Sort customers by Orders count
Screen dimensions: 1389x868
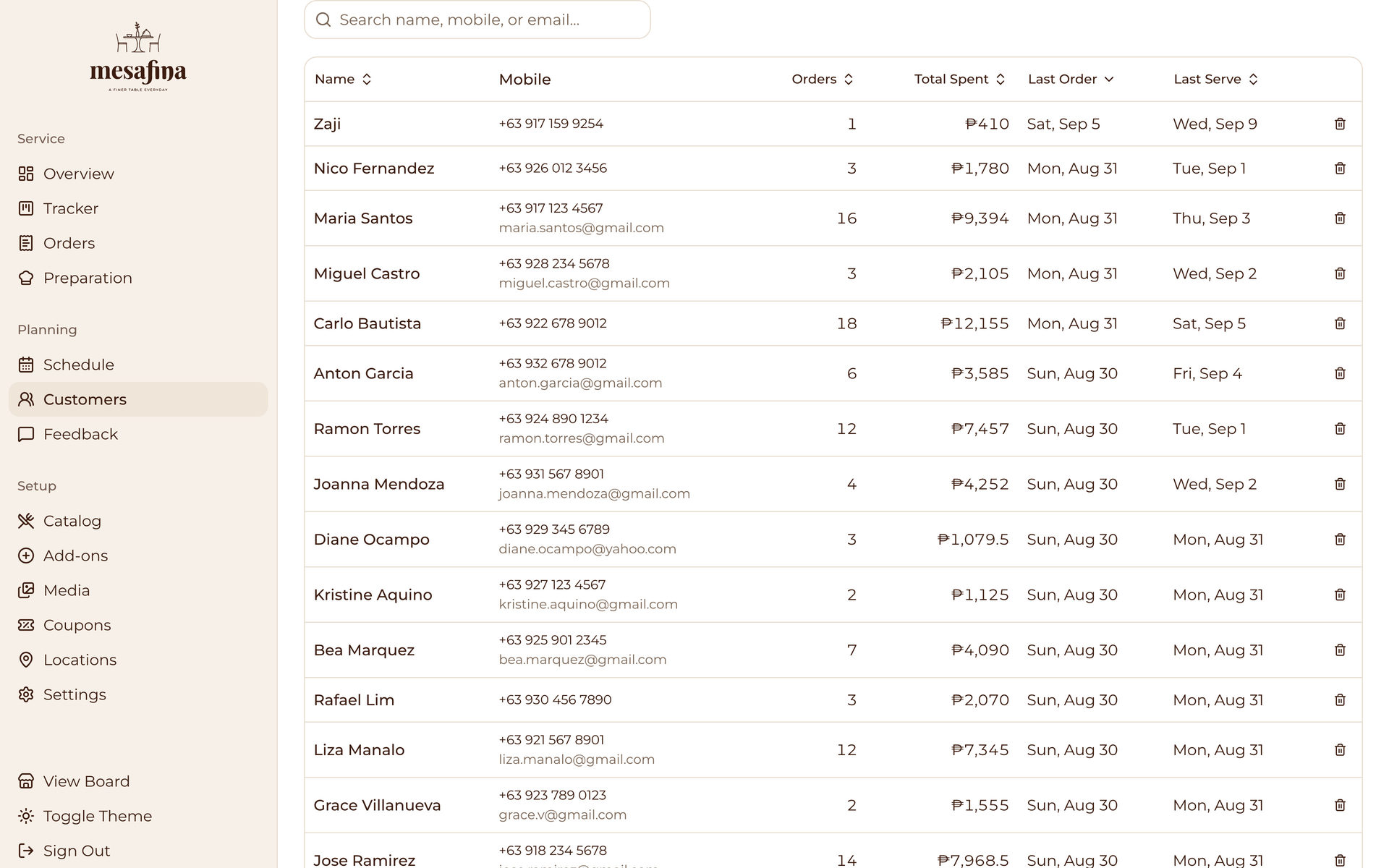tap(823, 79)
